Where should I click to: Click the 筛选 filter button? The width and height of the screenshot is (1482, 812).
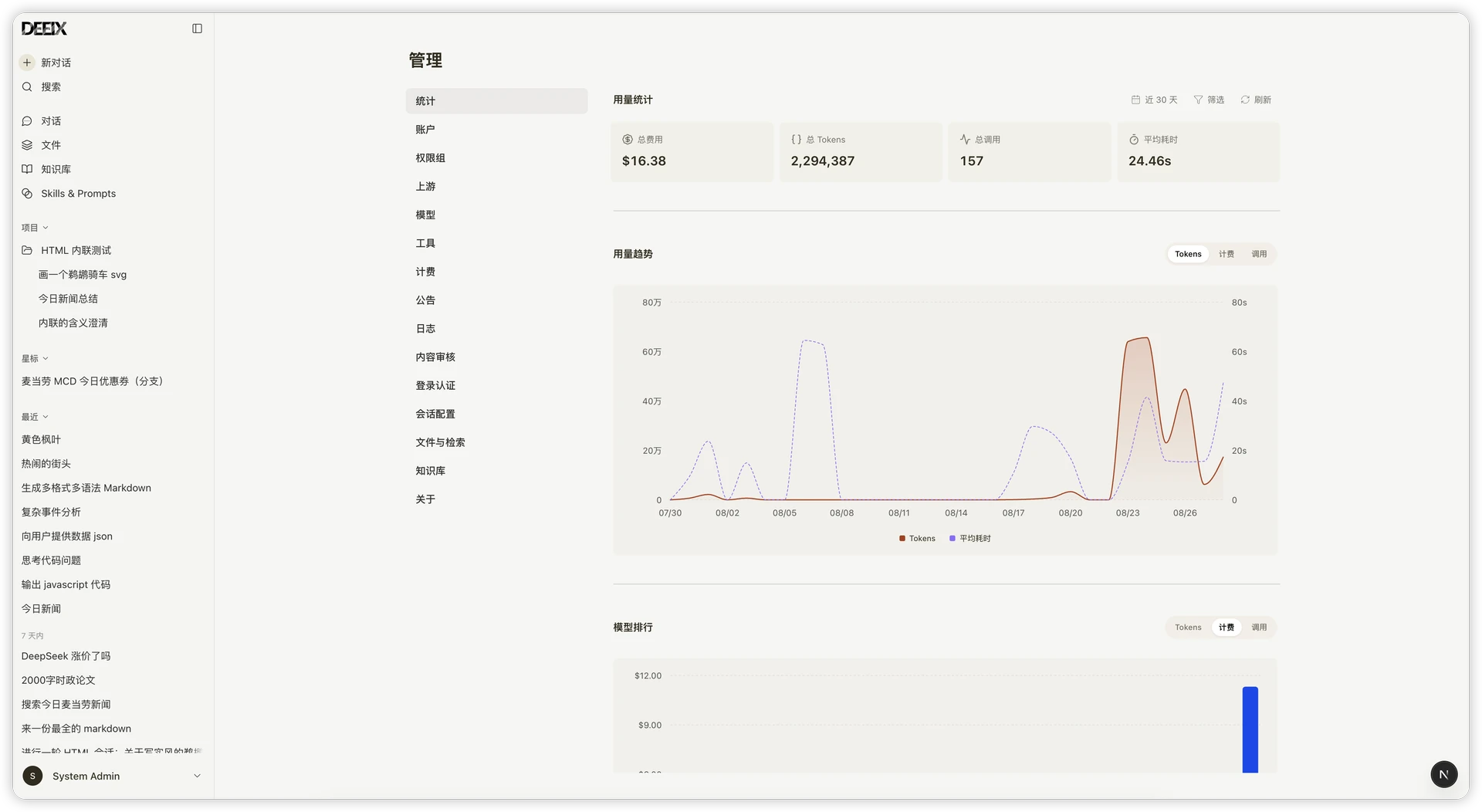(x=1209, y=100)
